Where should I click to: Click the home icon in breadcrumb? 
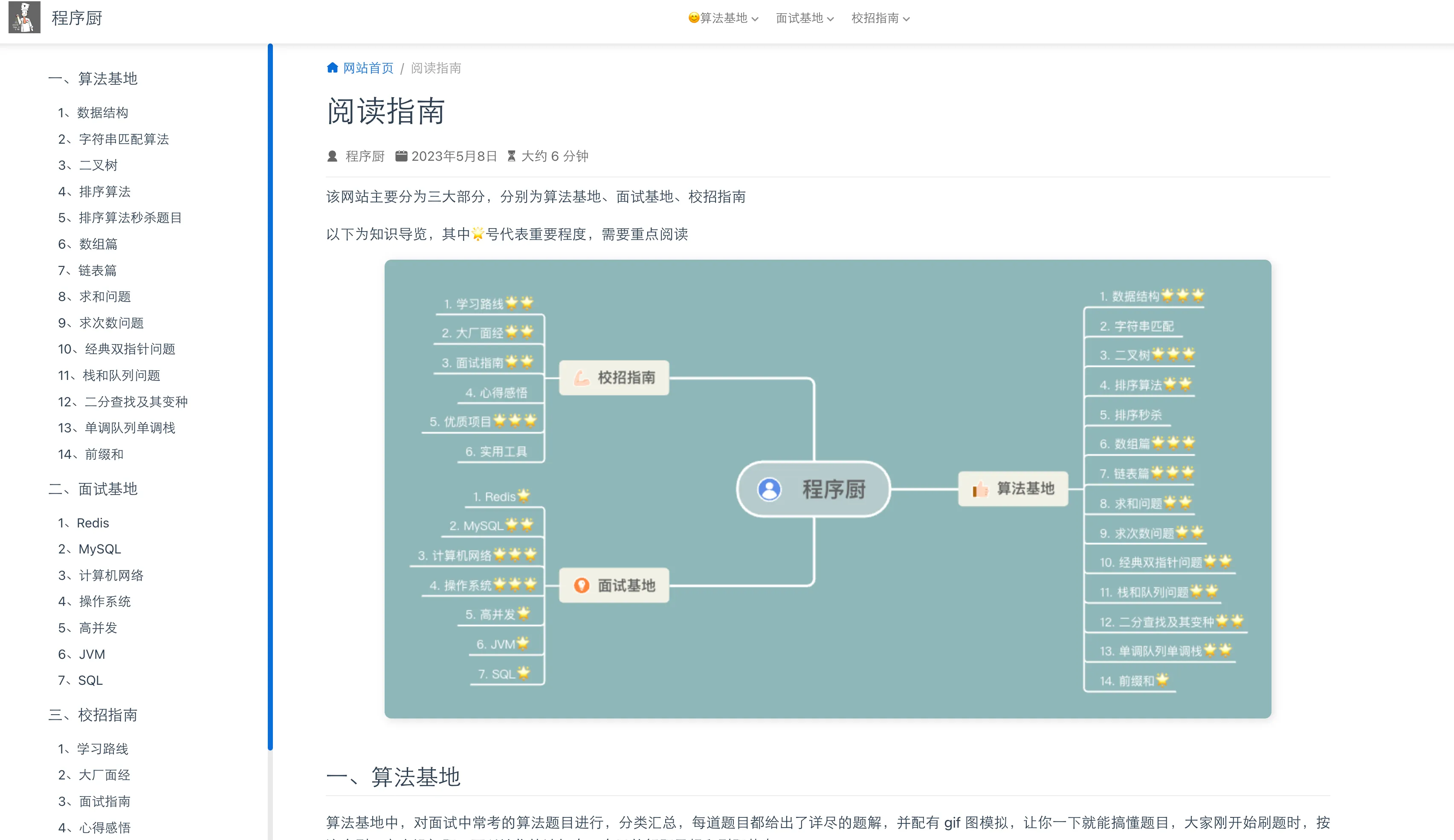pos(332,68)
